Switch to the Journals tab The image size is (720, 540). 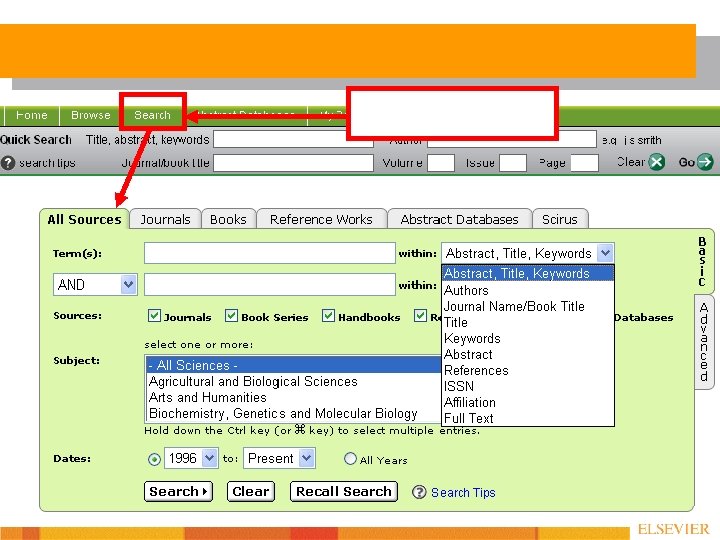pyautogui.click(x=165, y=219)
